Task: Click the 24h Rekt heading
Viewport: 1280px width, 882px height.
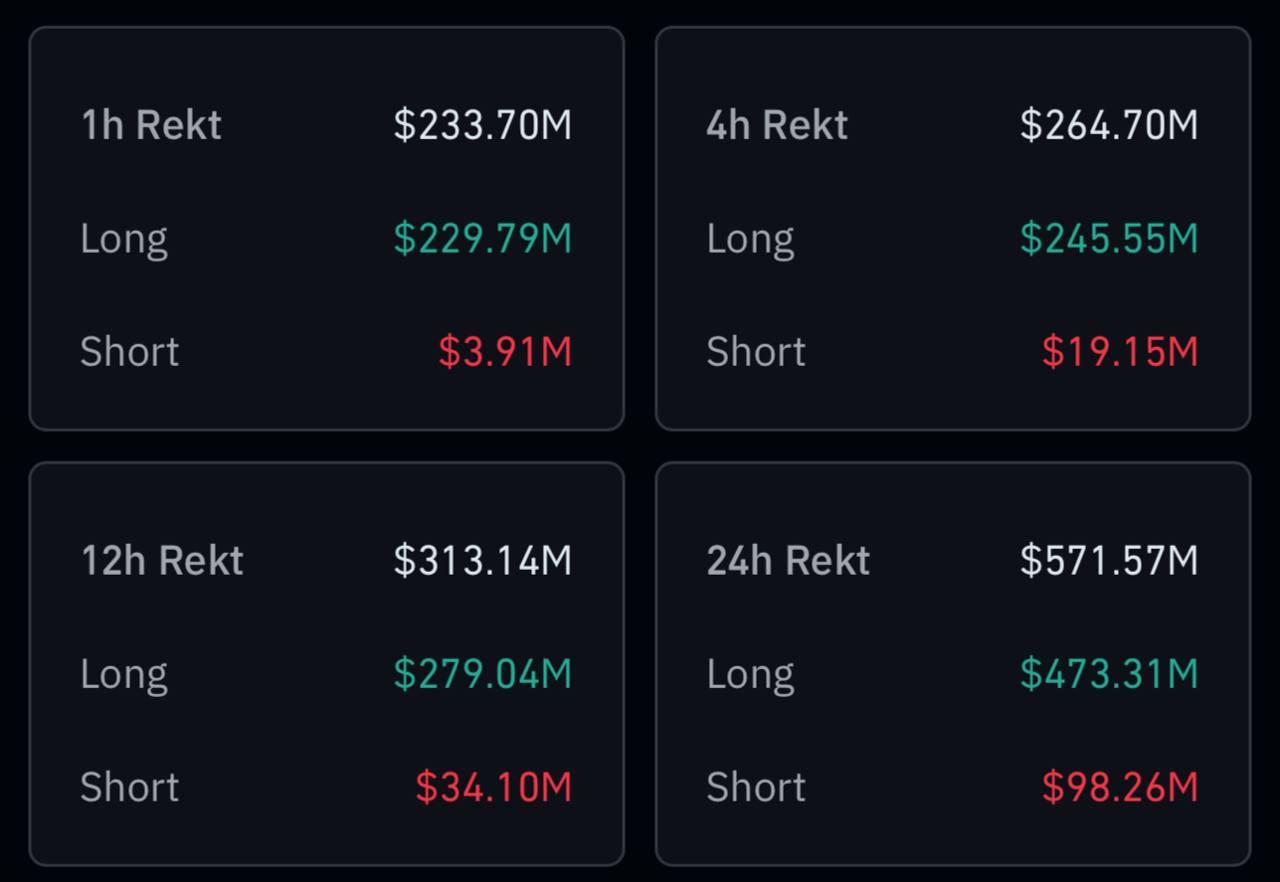Action: click(x=788, y=560)
